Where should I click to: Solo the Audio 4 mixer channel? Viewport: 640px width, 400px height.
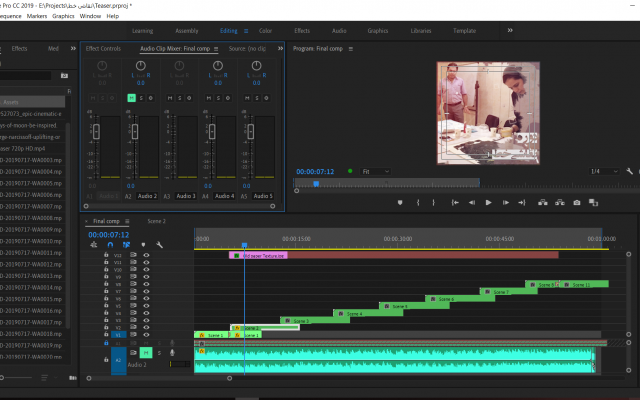(218, 98)
